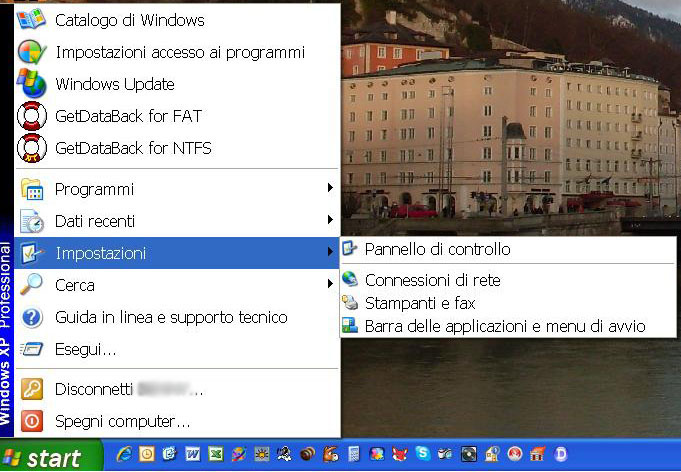Expand the Programmi arrow
Viewport: 681px width, 472px height.
click(x=330, y=188)
